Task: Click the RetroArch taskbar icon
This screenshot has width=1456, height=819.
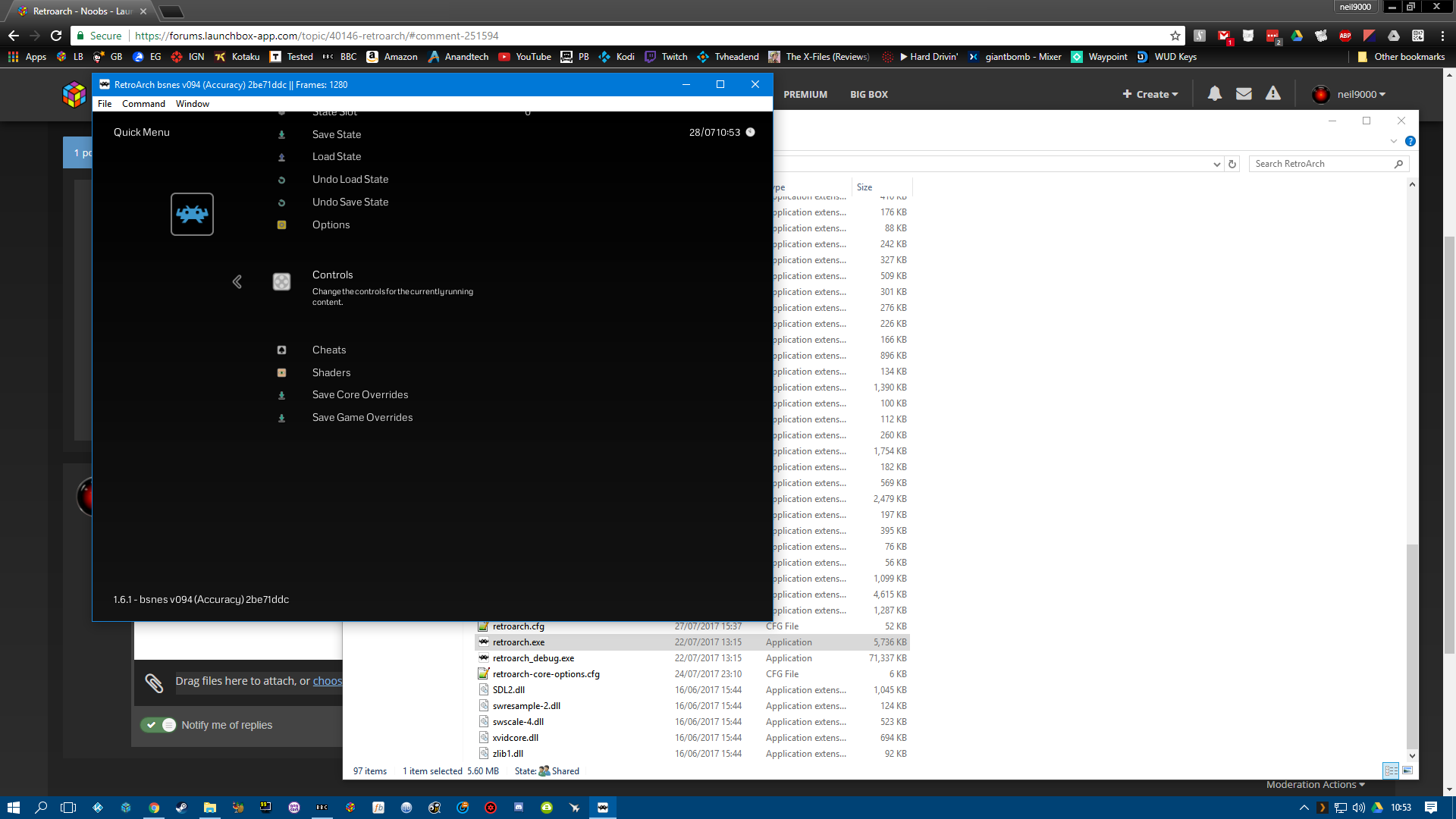Action: click(x=603, y=808)
